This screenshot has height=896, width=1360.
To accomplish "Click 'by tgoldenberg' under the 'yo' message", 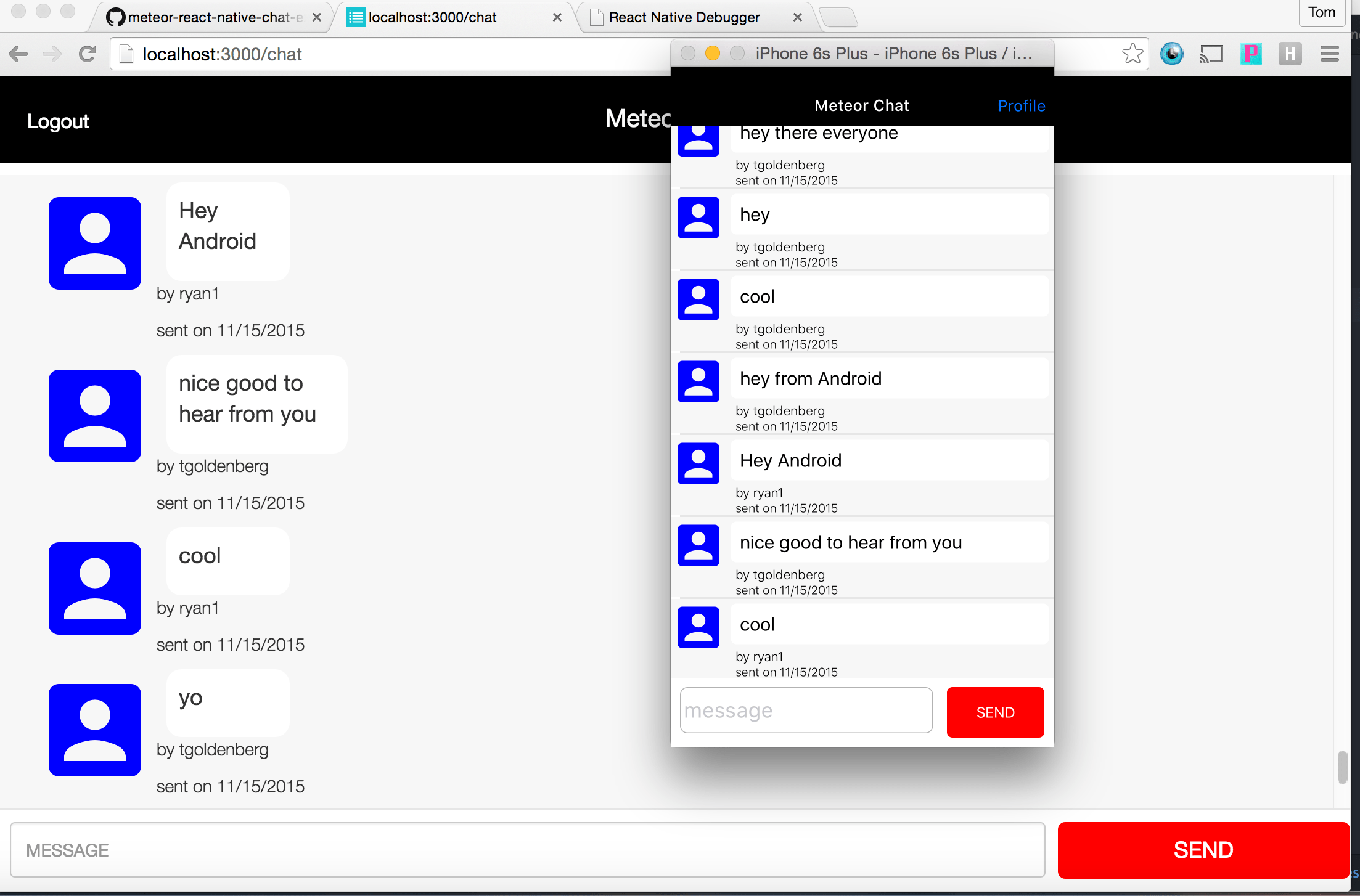I will click(213, 750).
